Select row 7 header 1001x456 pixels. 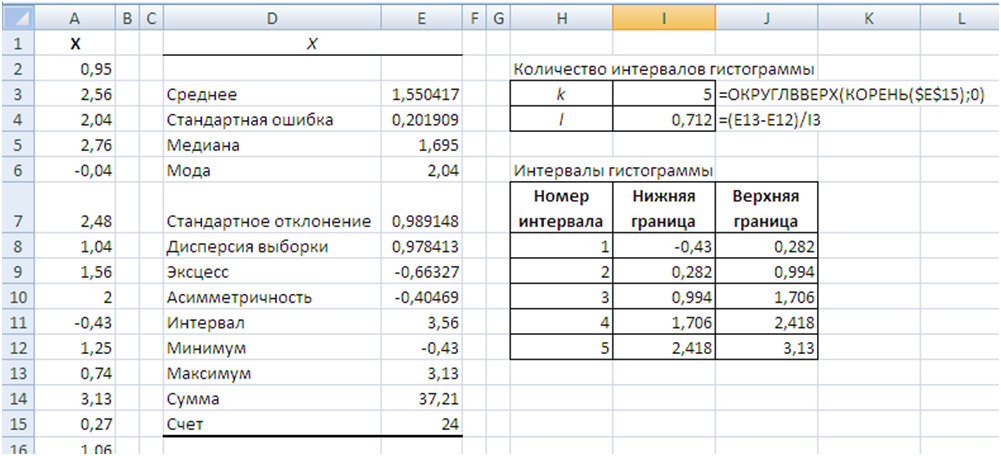(x=17, y=209)
